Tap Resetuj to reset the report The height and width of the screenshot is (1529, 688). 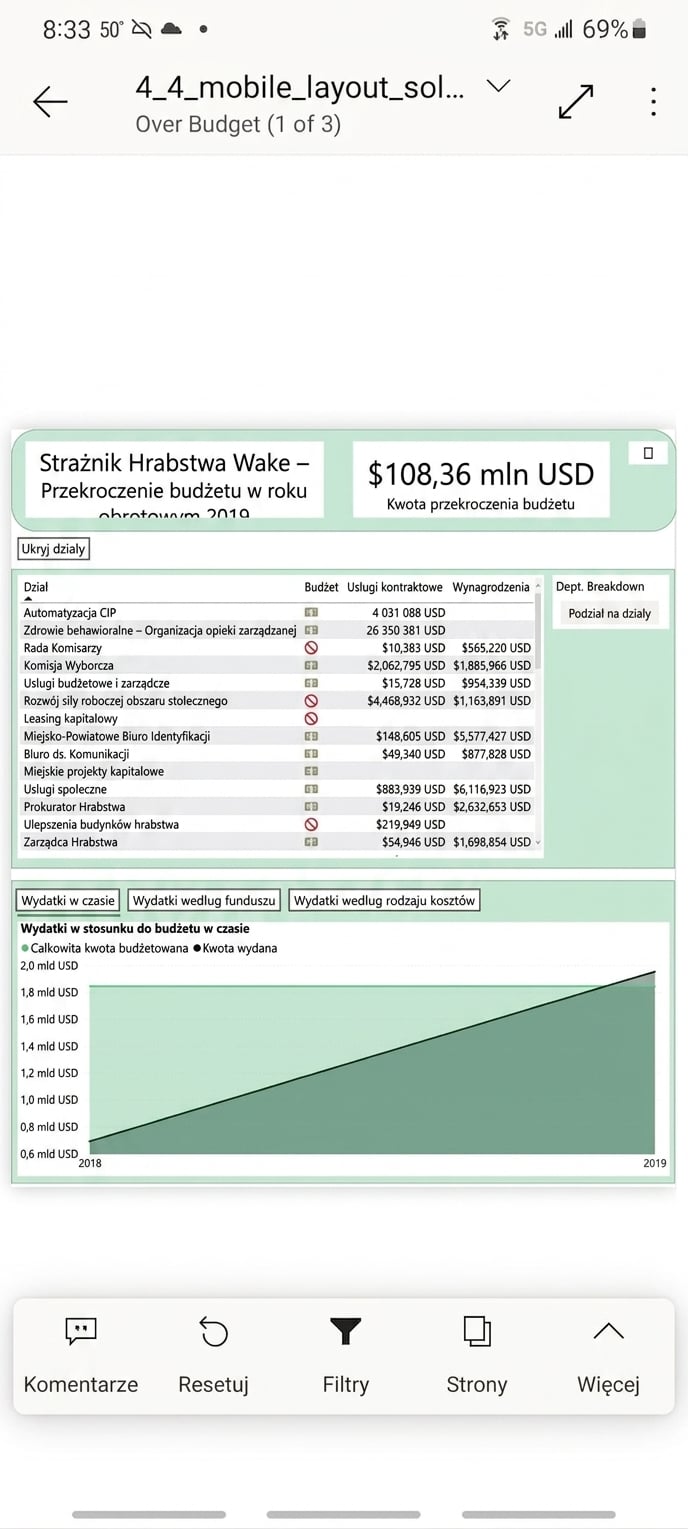213,1357
